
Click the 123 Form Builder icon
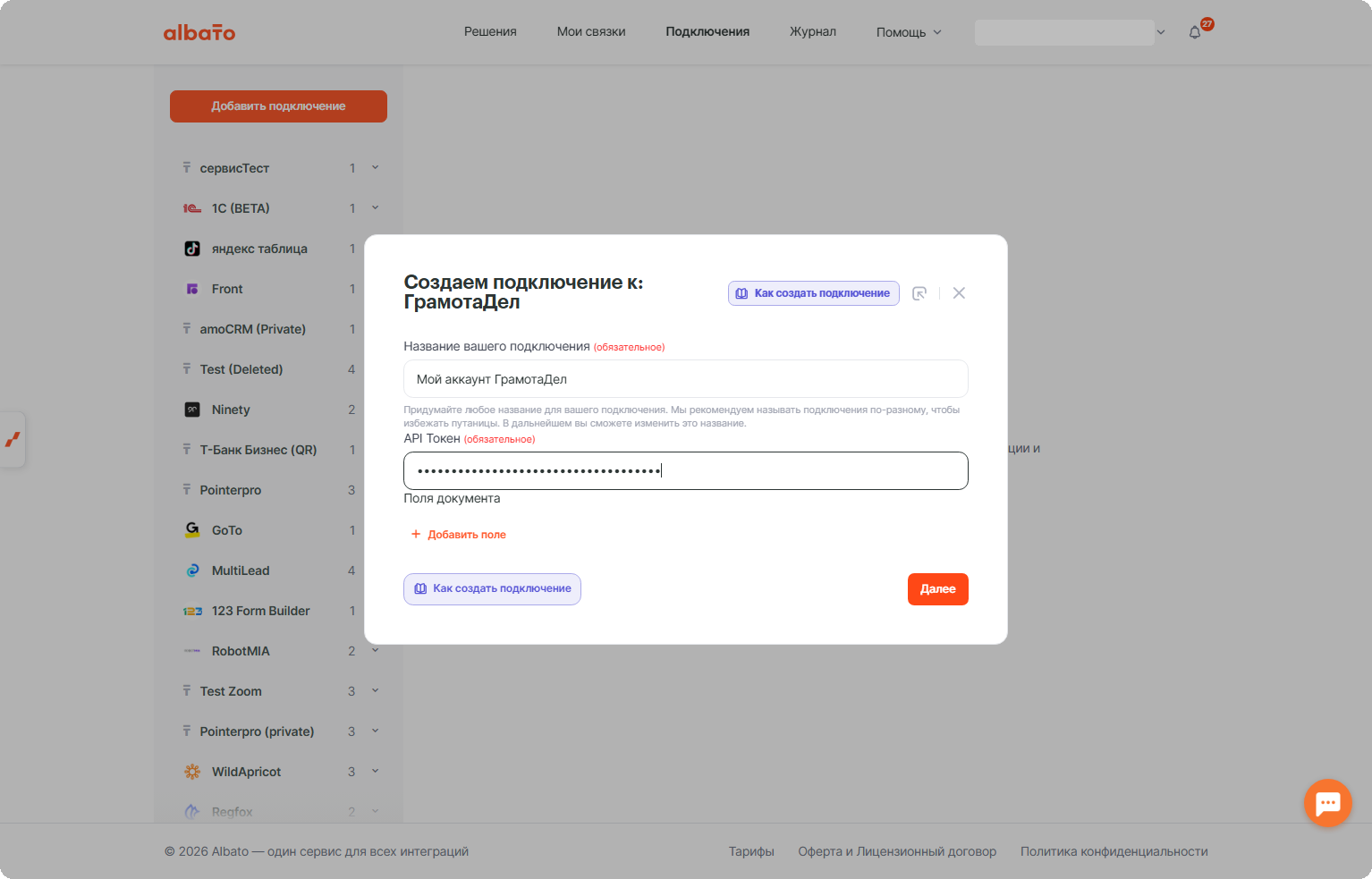point(192,611)
